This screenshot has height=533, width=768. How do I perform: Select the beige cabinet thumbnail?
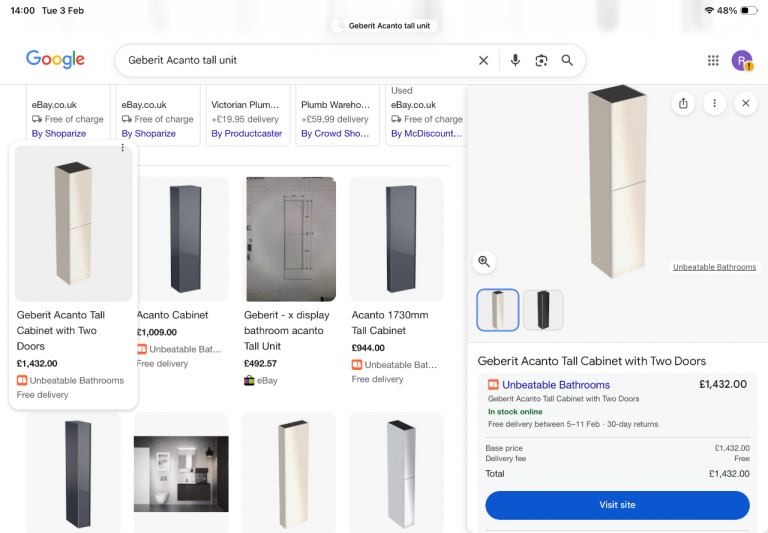pos(498,310)
